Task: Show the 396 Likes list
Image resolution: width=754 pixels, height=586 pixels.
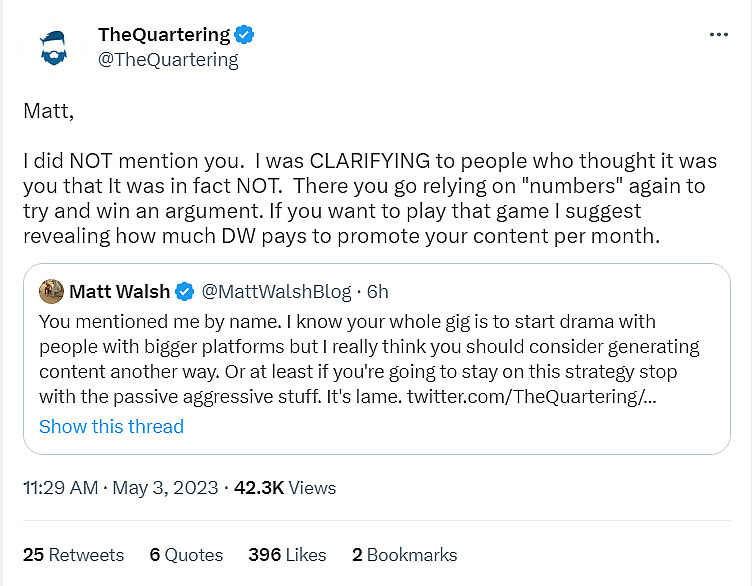Action: (287, 554)
